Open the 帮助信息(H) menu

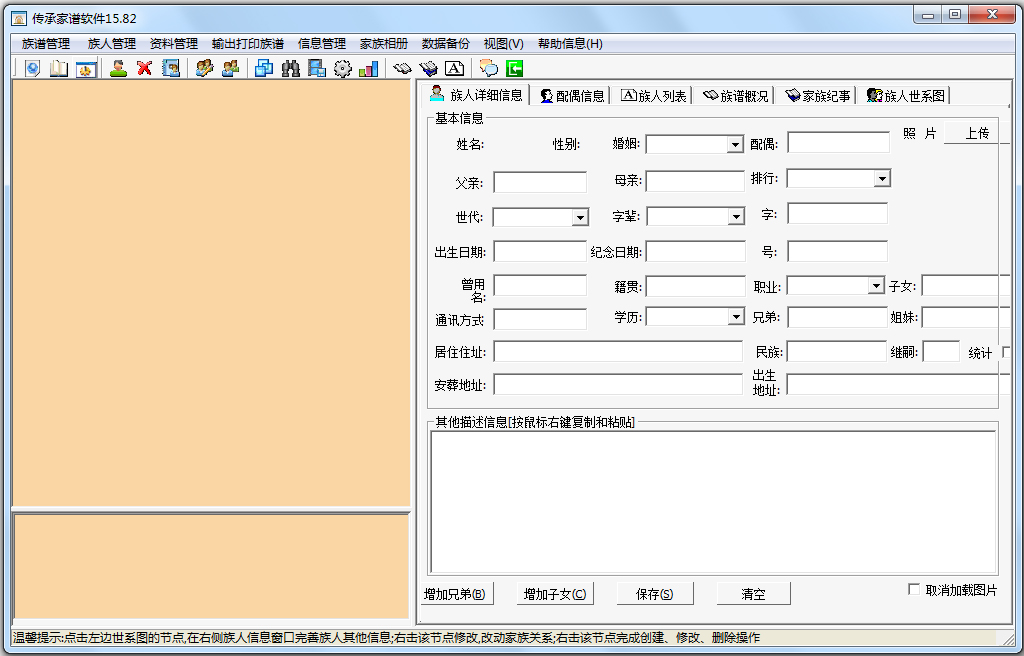pos(570,44)
